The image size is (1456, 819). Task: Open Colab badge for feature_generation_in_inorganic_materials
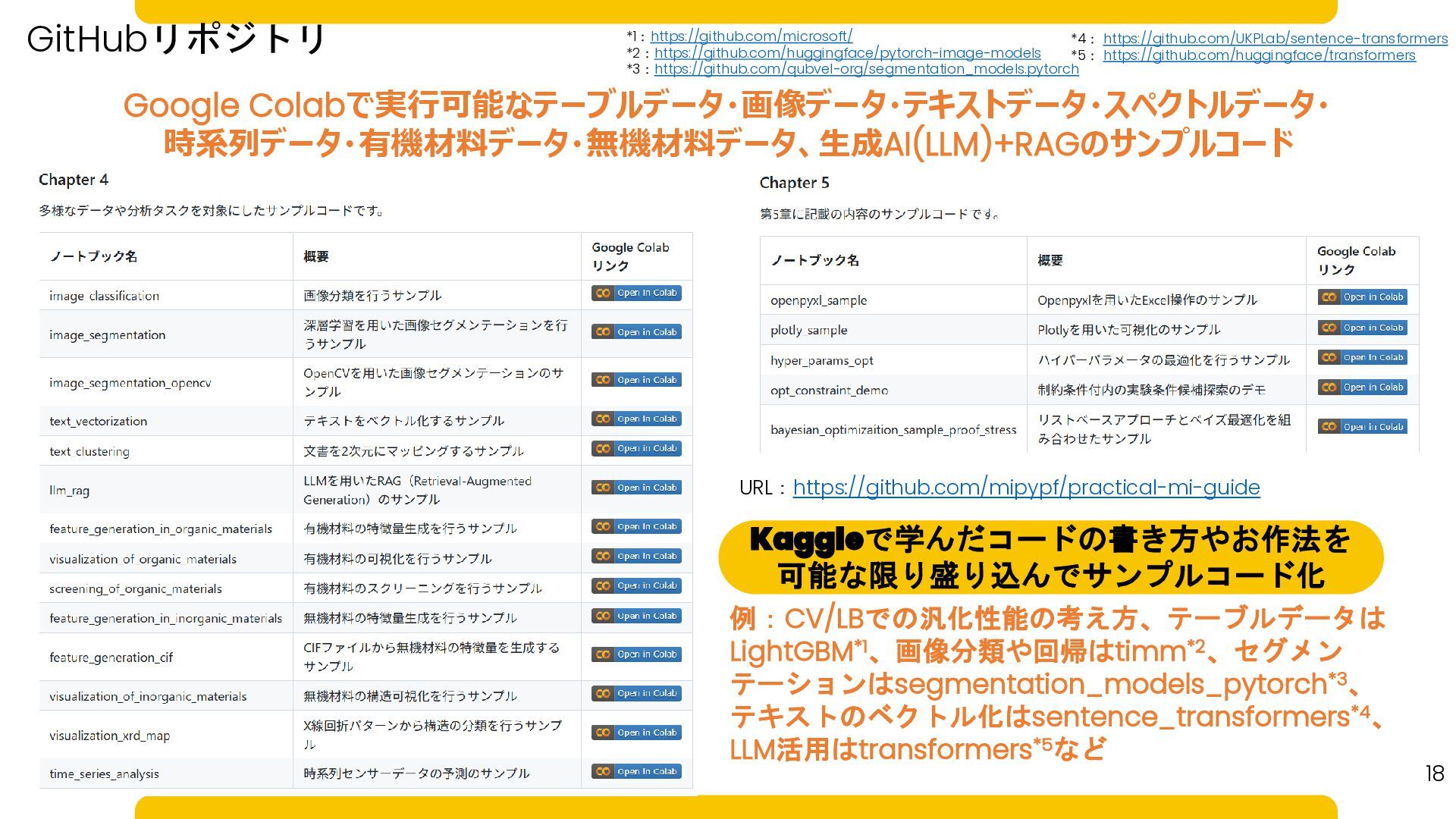(636, 616)
